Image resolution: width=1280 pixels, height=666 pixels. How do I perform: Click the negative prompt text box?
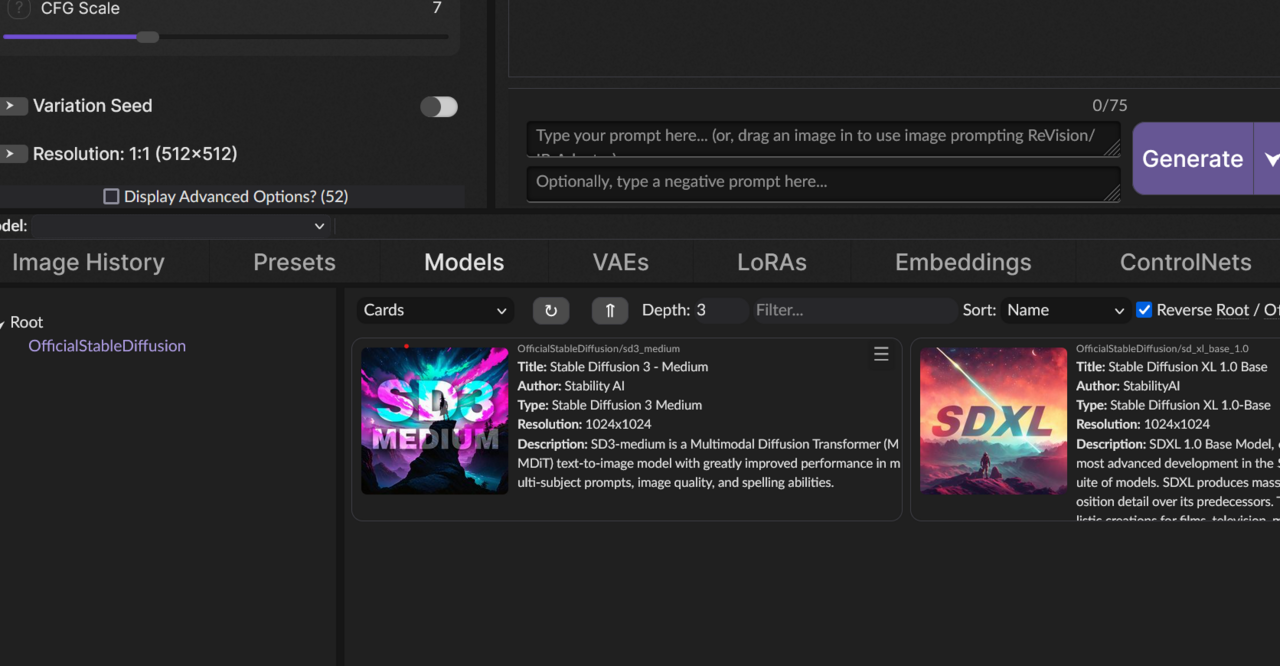click(x=823, y=184)
